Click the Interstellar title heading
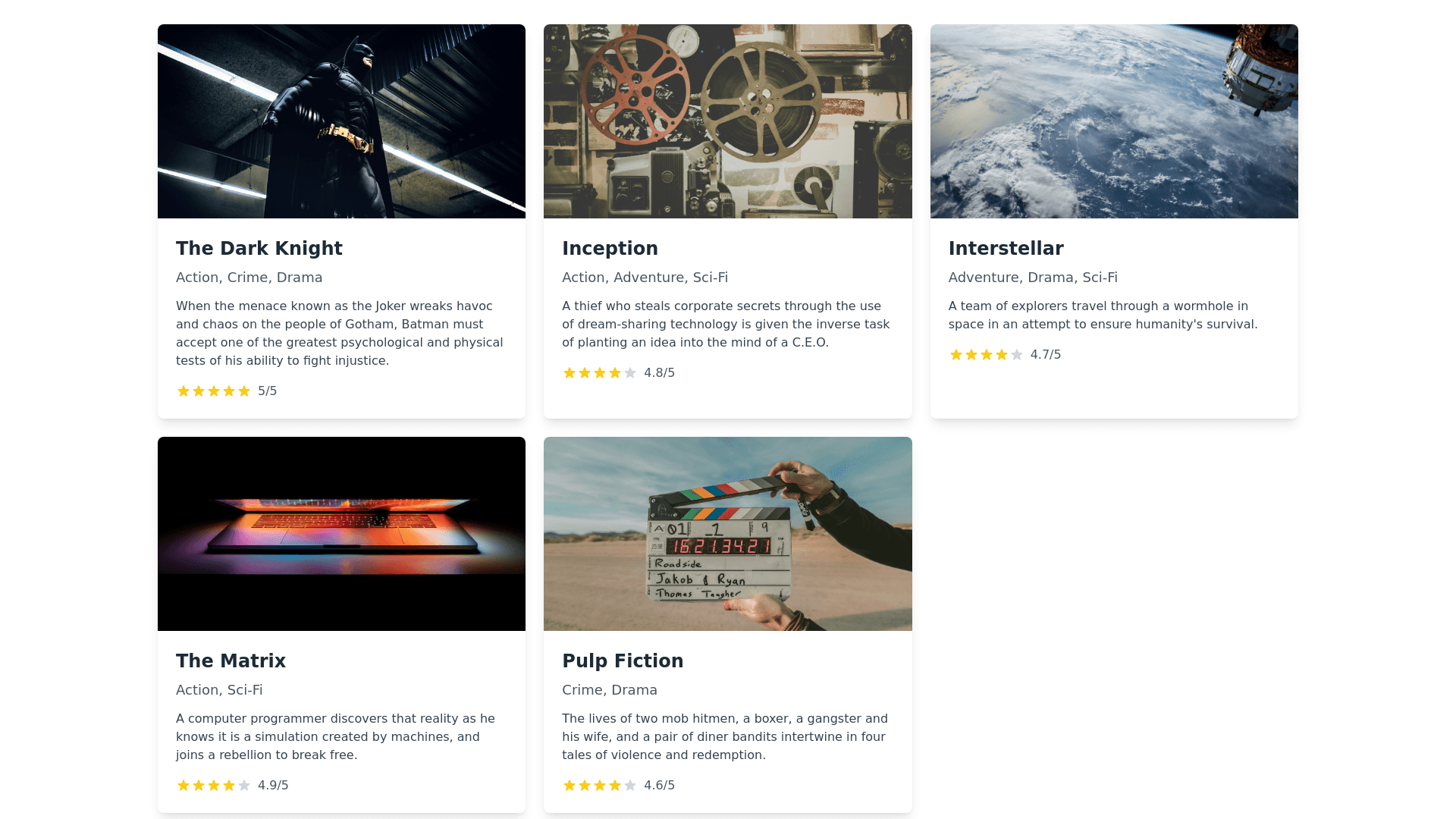1456x819 pixels. [x=1006, y=249]
